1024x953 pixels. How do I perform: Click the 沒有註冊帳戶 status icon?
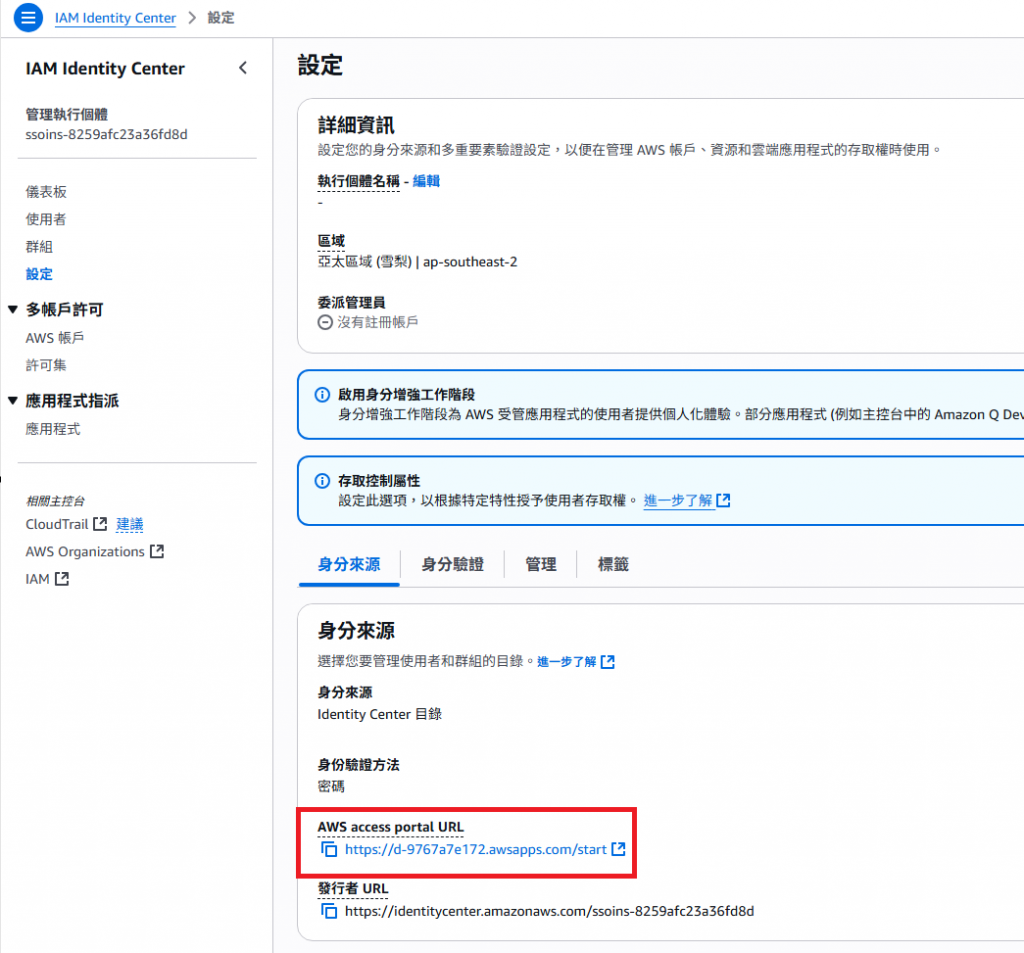(325, 322)
